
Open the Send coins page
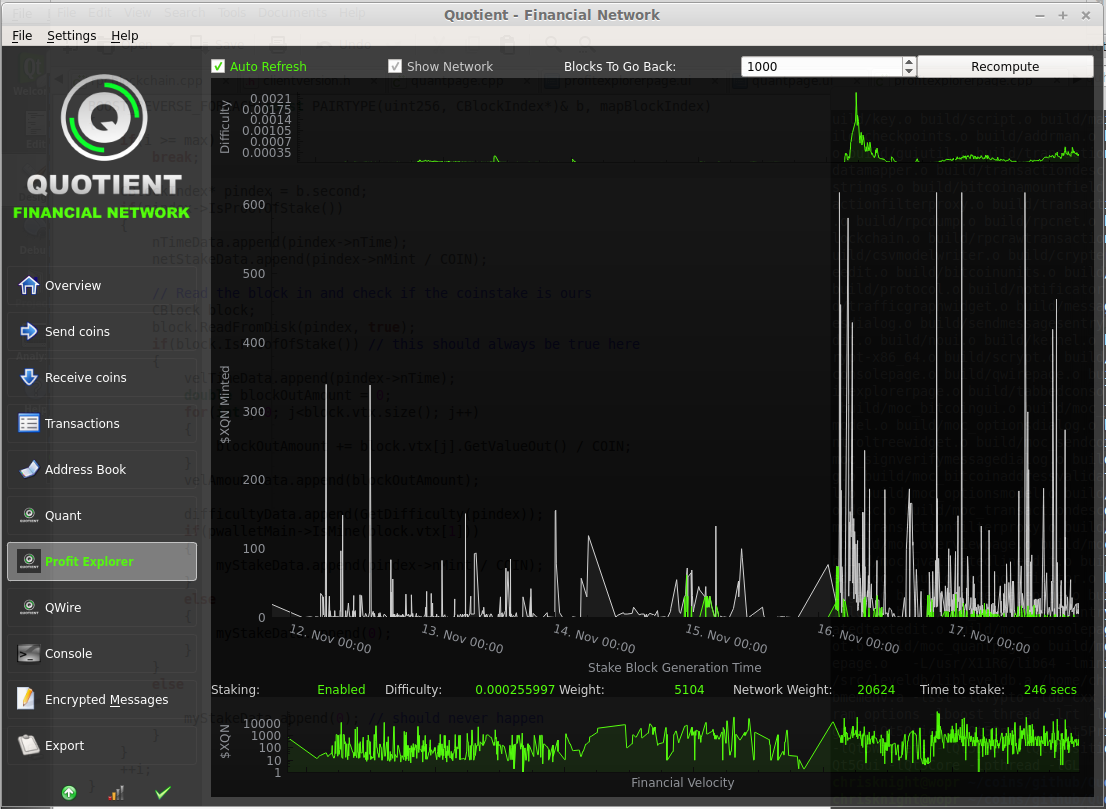[x=102, y=331]
